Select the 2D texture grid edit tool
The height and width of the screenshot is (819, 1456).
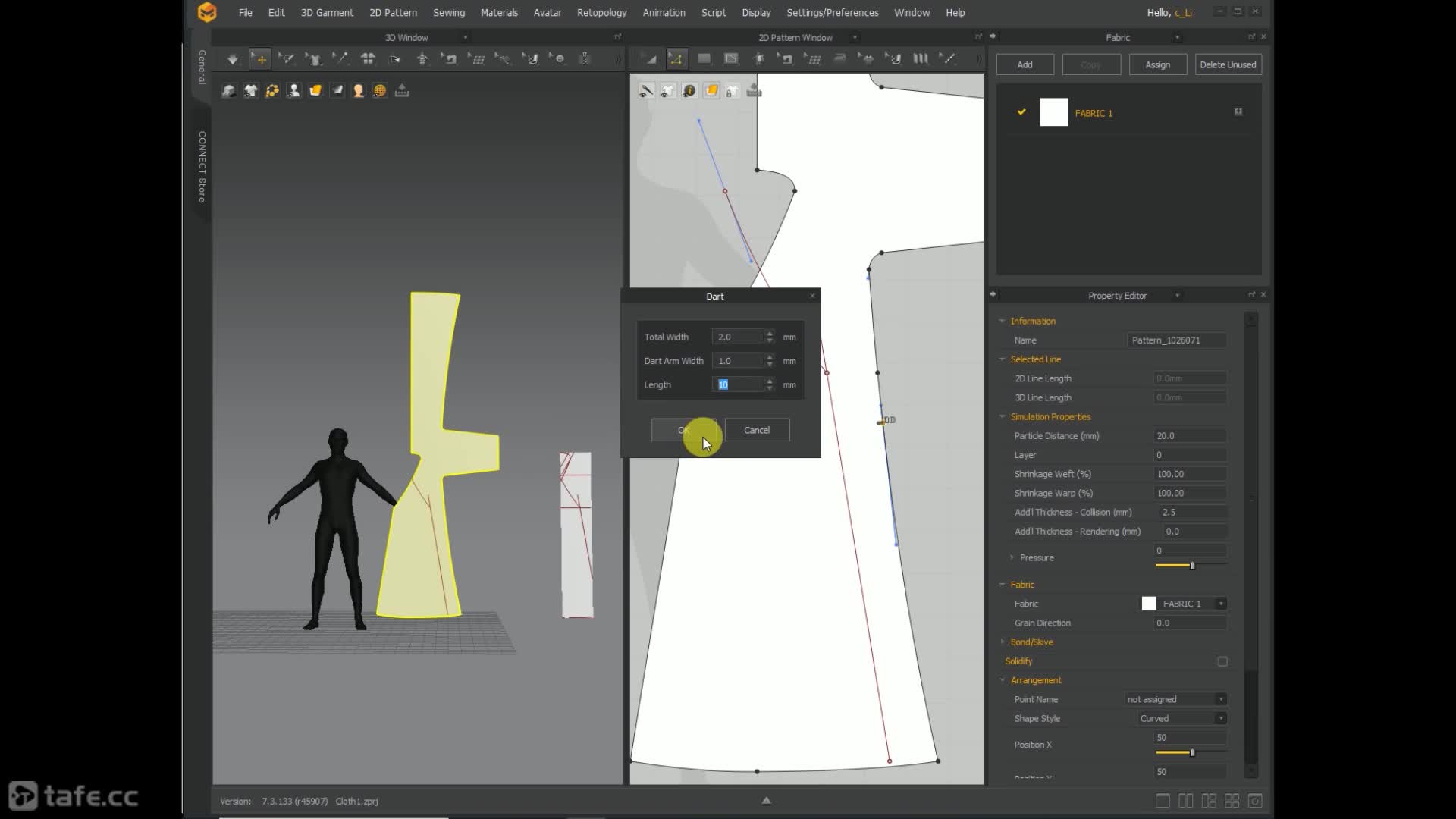coord(812,59)
